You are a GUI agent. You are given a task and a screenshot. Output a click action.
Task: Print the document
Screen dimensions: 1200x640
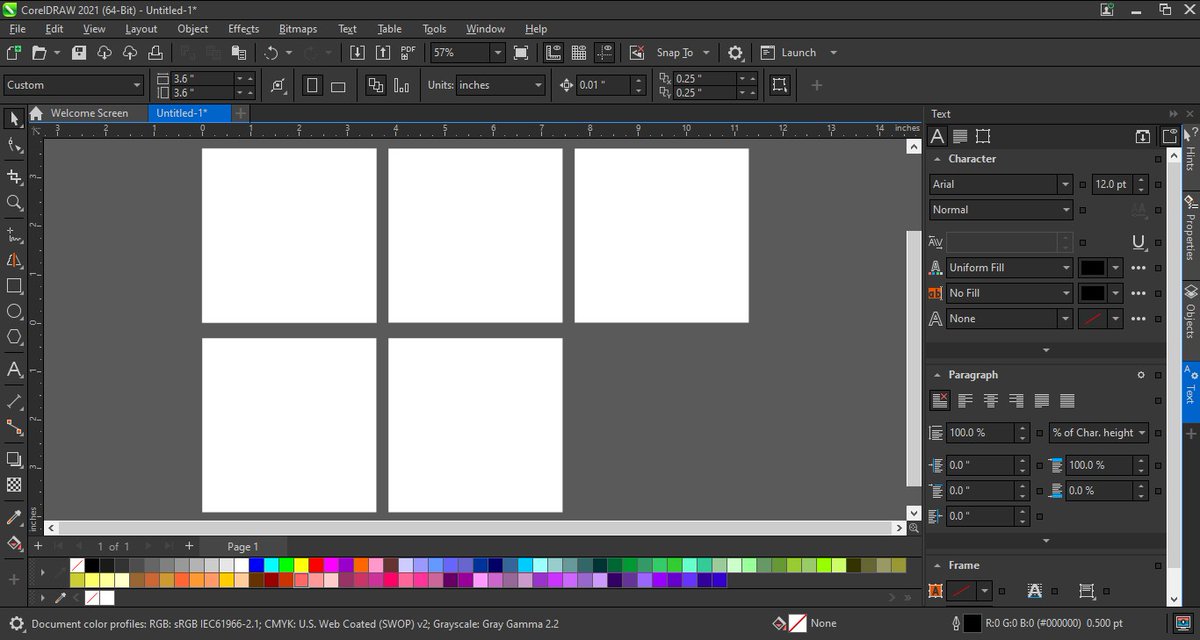pyautogui.click(x=156, y=53)
